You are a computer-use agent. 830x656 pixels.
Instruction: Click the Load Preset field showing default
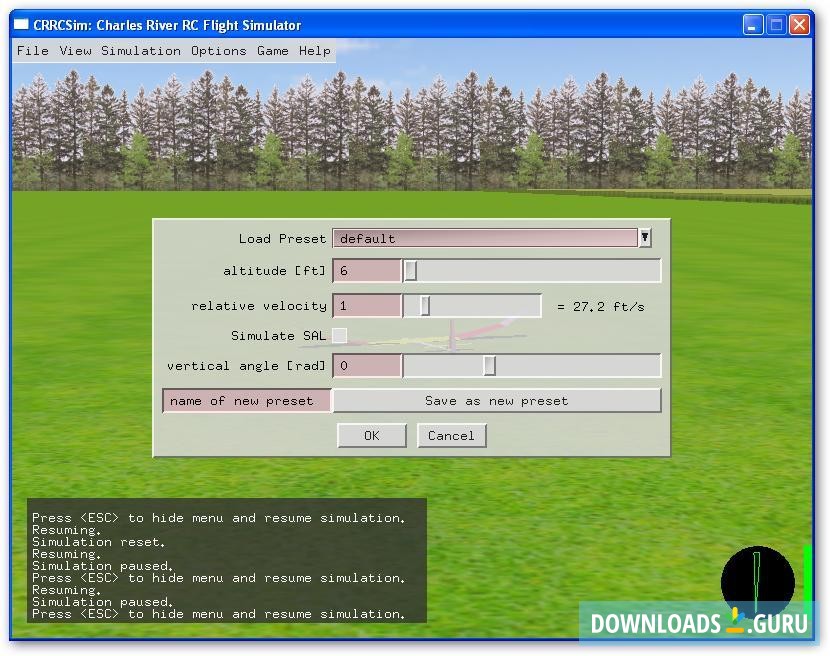[x=485, y=238]
